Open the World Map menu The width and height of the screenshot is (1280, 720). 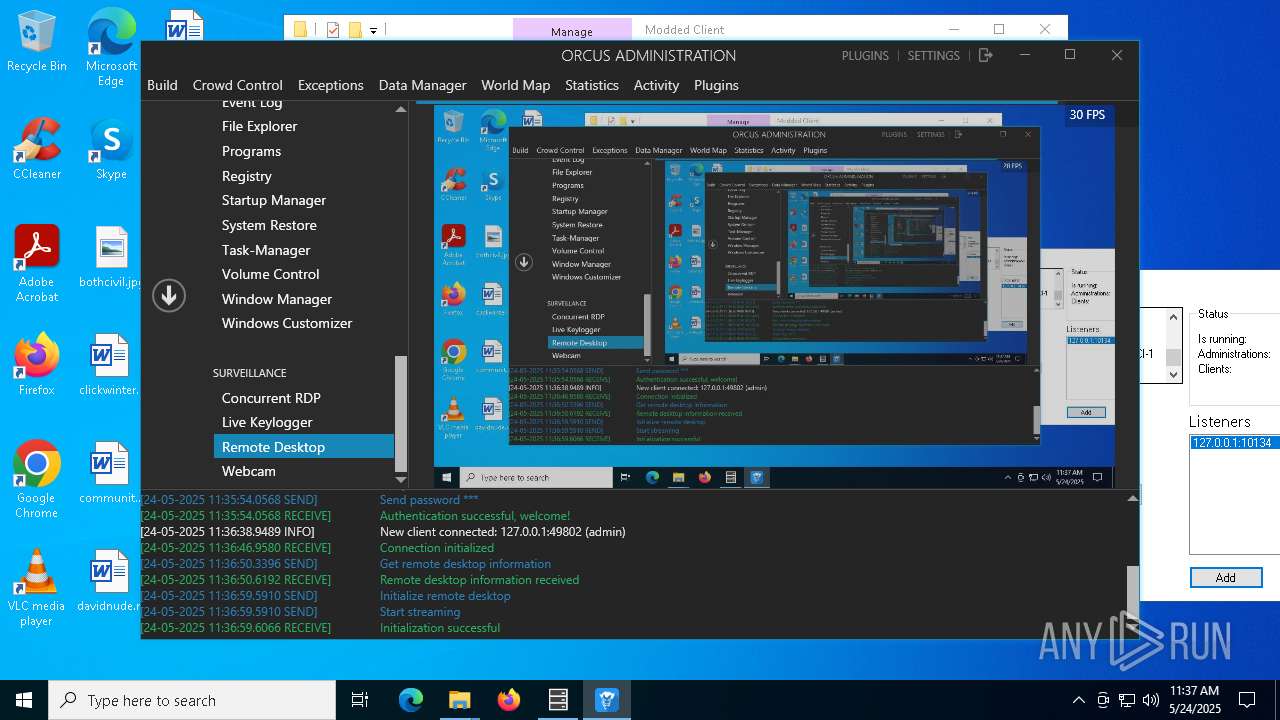(x=515, y=85)
